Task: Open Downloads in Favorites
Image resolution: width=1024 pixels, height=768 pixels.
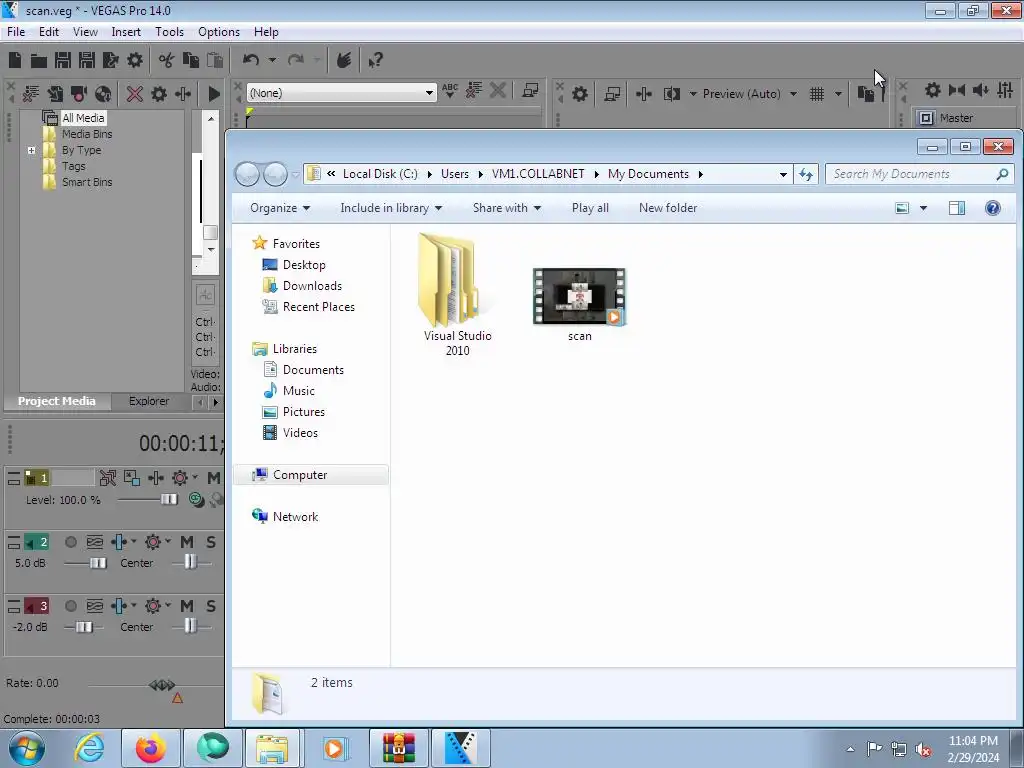Action: click(x=312, y=285)
